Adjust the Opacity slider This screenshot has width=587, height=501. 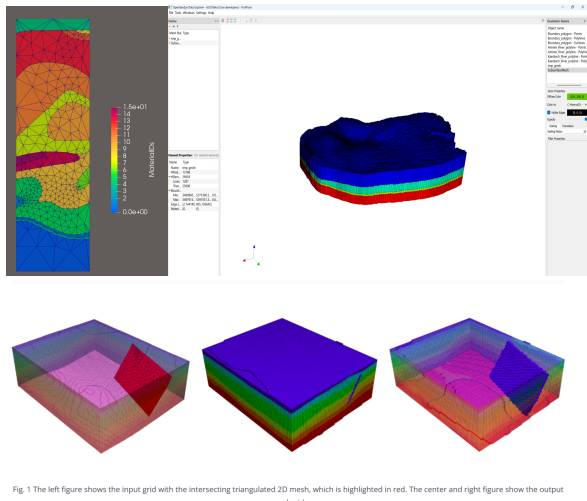click(577, 119)
